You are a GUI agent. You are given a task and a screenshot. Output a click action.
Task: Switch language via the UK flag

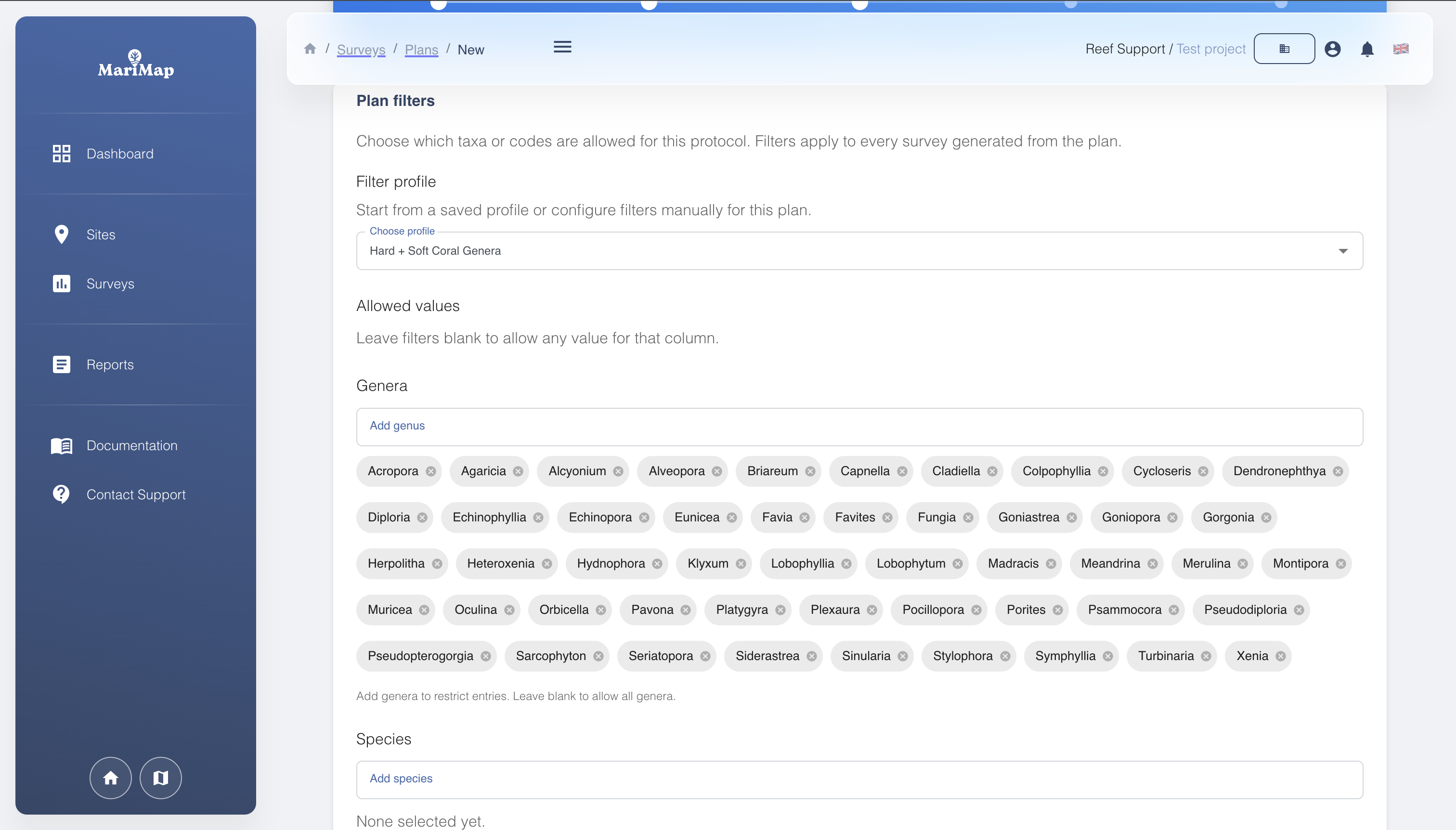[x=1401, y=49]
